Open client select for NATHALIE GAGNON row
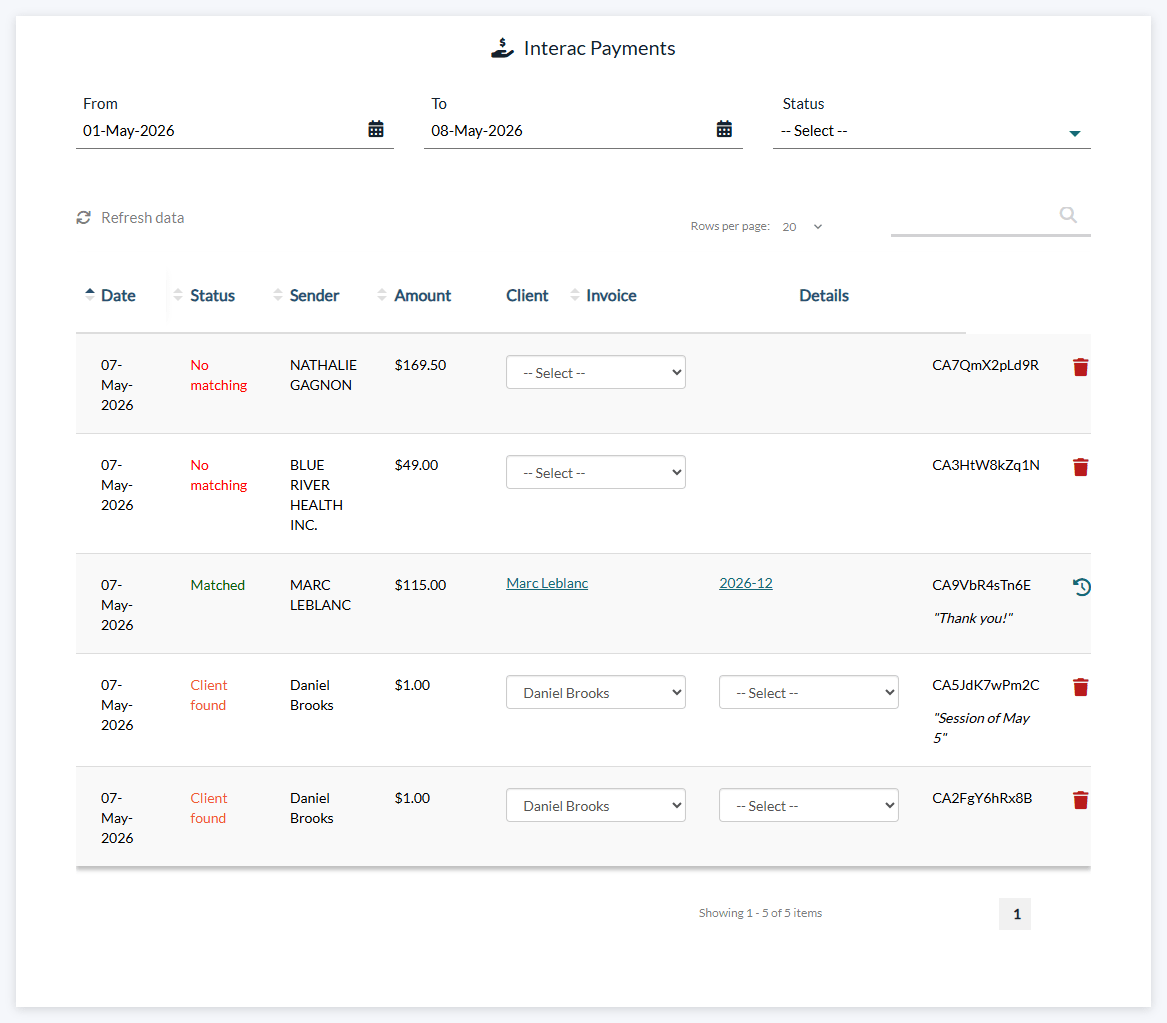1167x1023 pixels. (x=595, y=372)
